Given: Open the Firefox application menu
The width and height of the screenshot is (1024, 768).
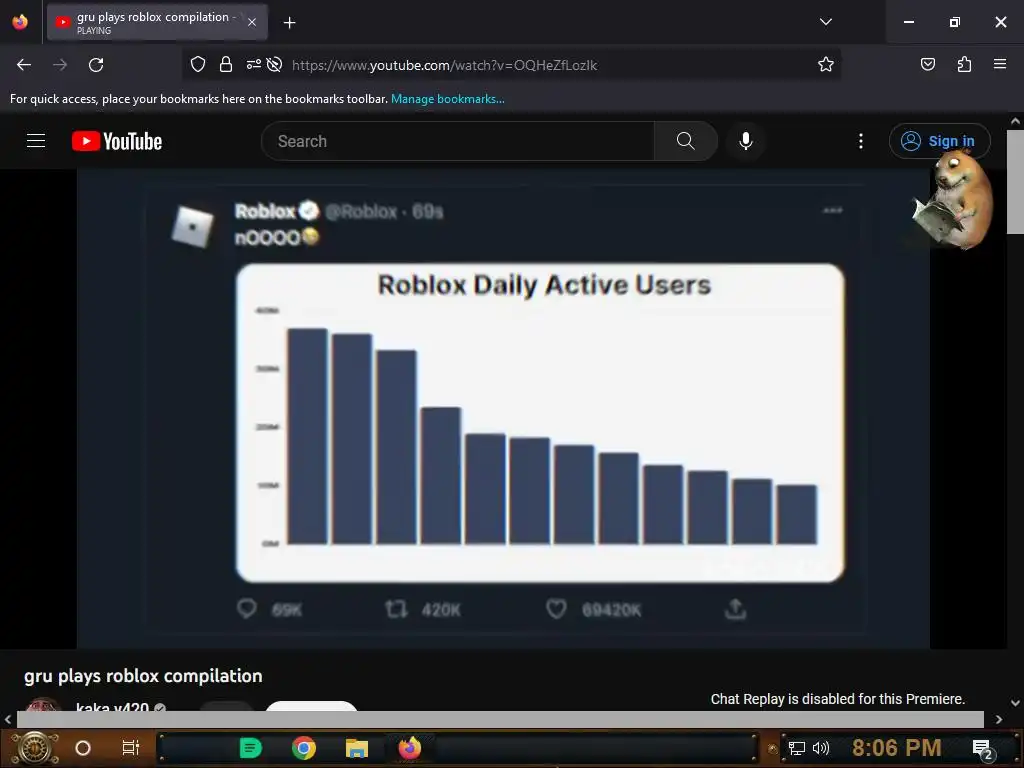Looking at the screenshot, I should [x=1000, y=64].
